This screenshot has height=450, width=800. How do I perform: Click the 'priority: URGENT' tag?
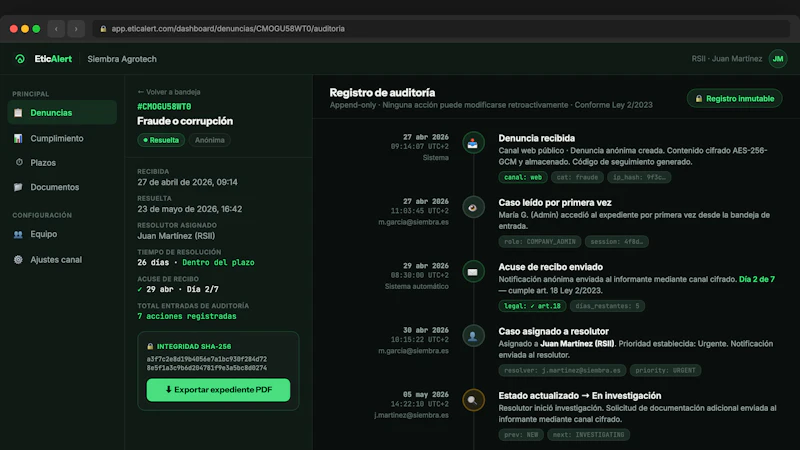[x=665, y=370]
